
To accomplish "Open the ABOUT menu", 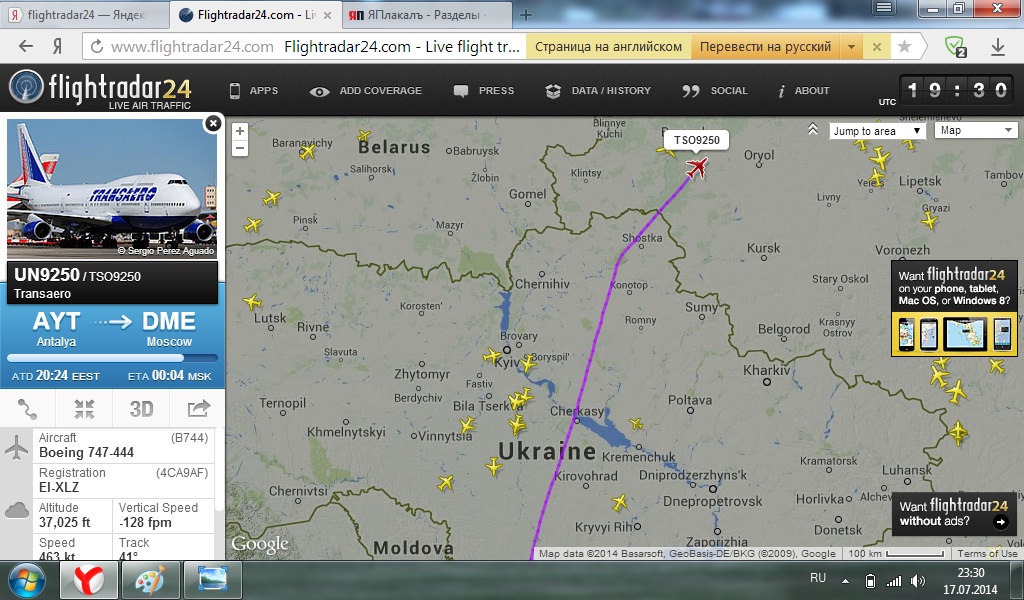I will tap(803, 91).
